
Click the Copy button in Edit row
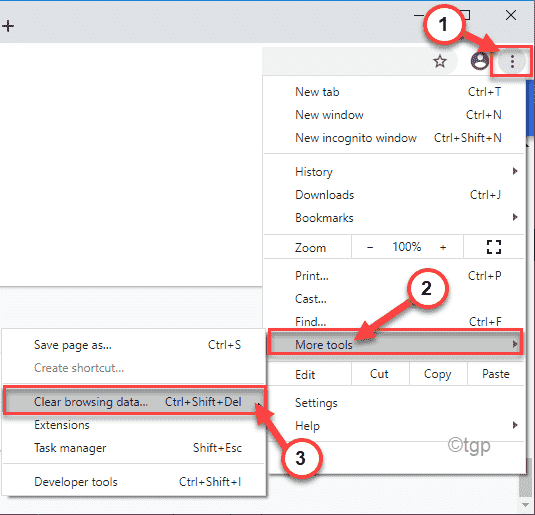pyautogui.click(x=438, y=374)
